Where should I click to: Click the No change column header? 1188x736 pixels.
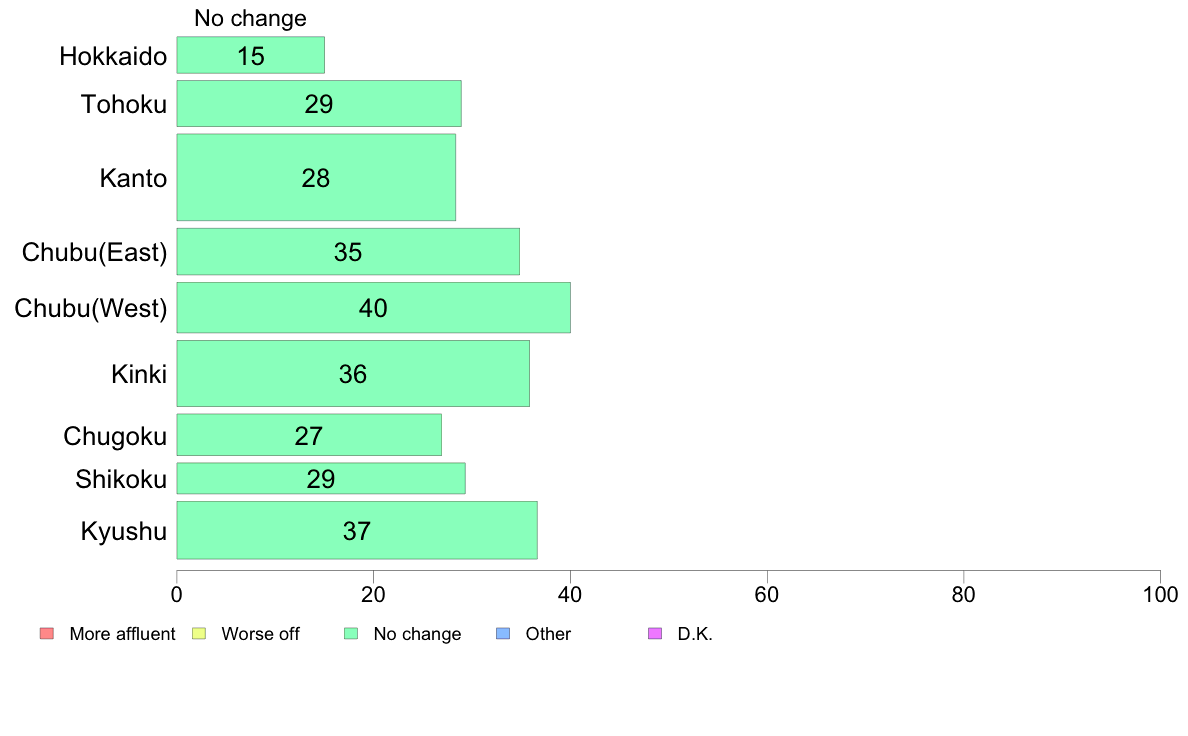(251, 18)
